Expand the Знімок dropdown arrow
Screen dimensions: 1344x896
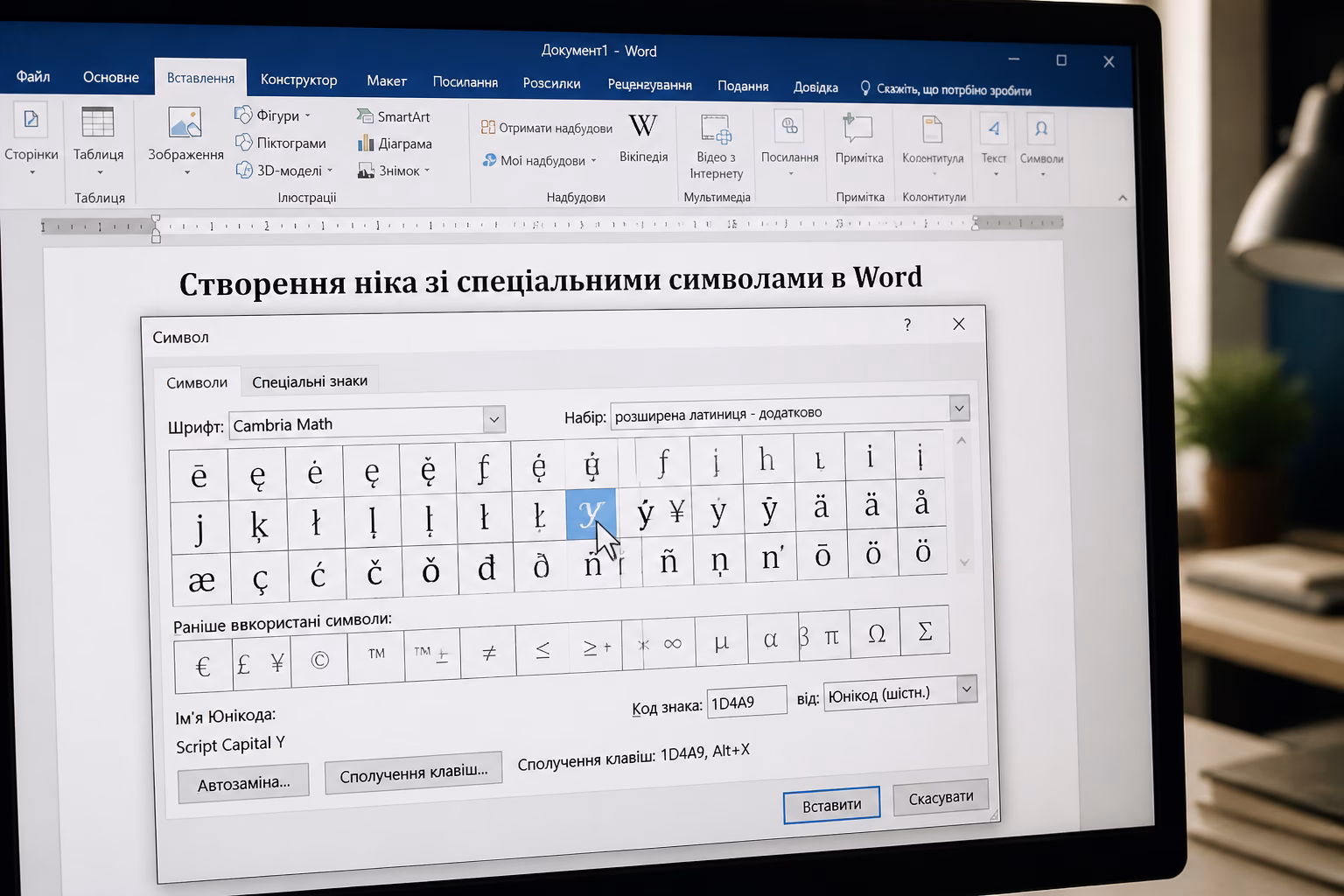pos(427,171)
